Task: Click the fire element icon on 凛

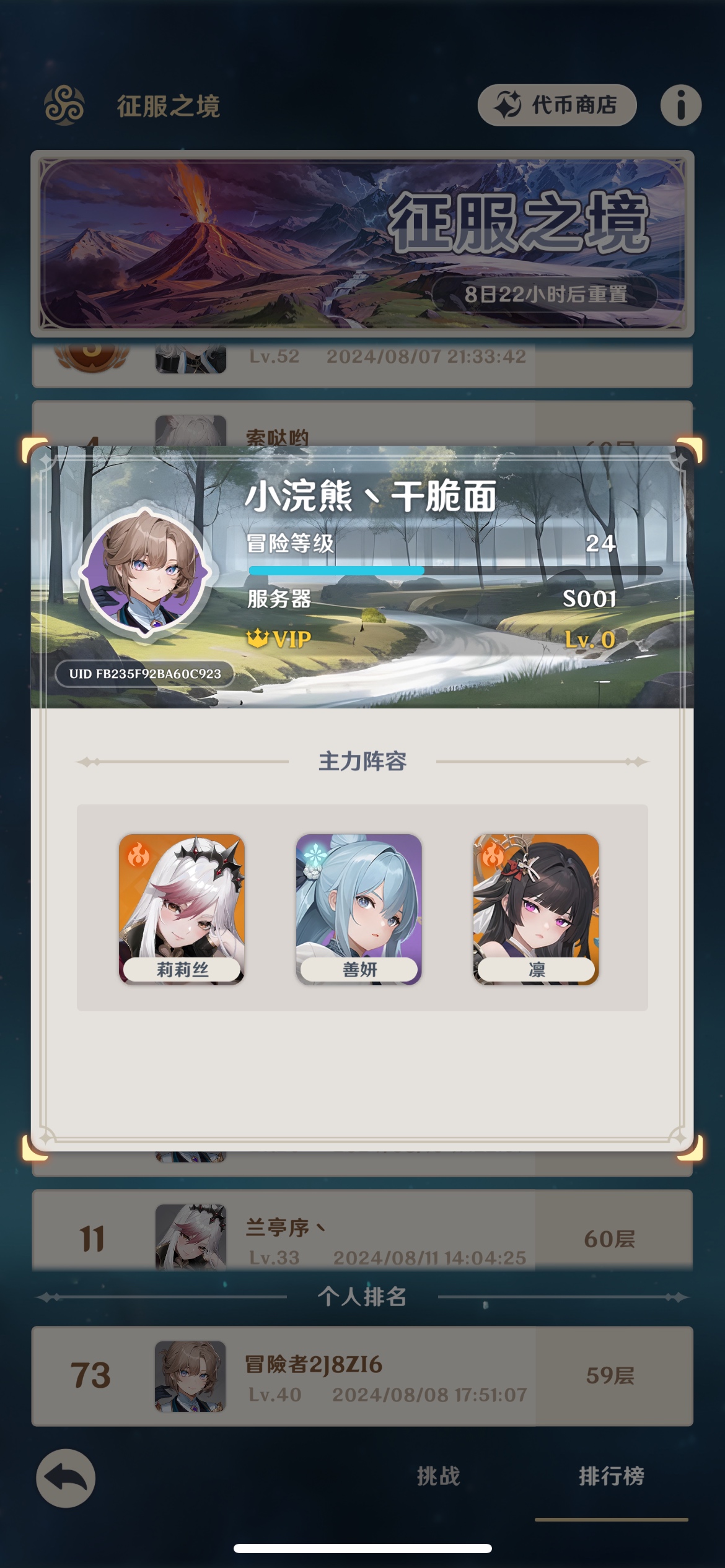Action: click(x=493, y=855)
